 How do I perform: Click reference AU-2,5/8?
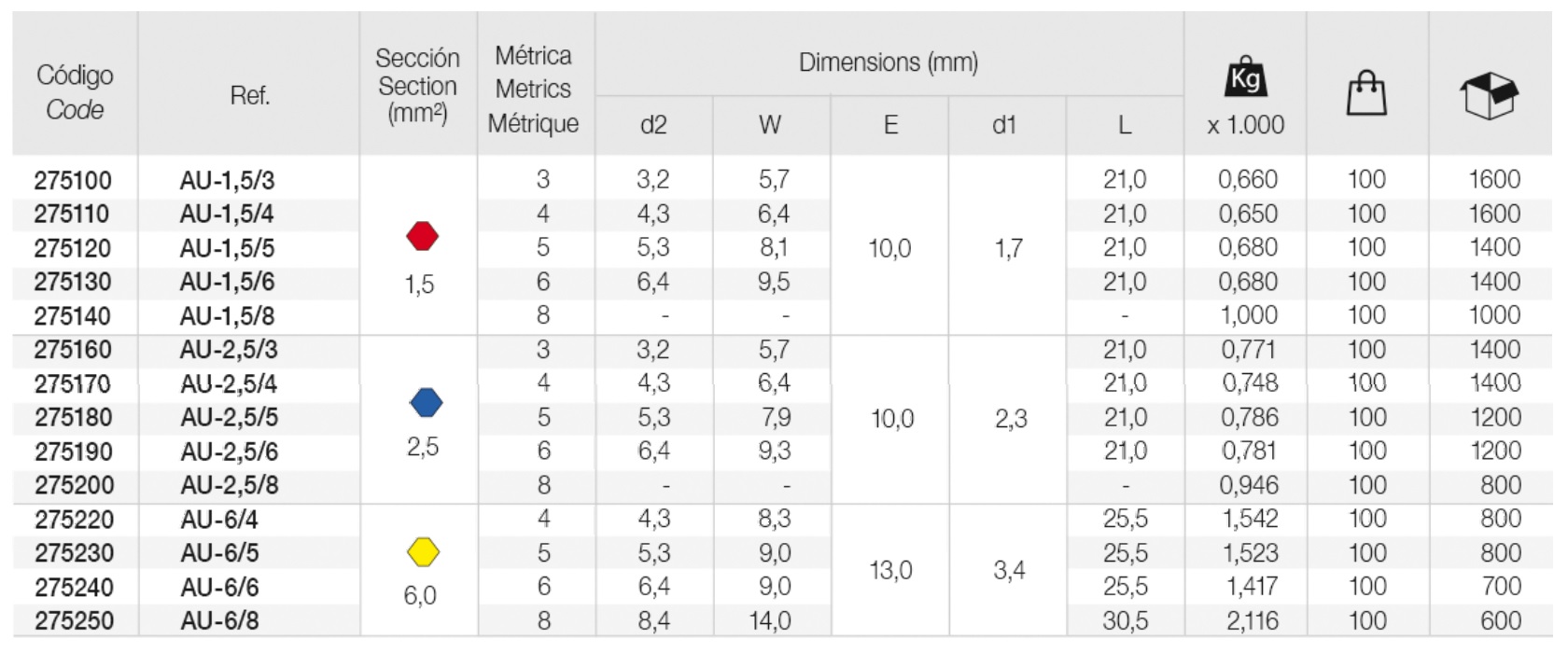click(230, 485)
